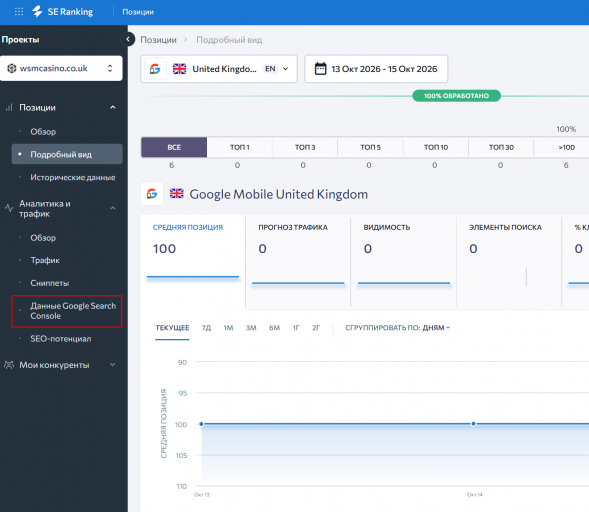
Task: Click the Окт 14 chart data point
Action: pyautogui.click(x=473, y=424)
